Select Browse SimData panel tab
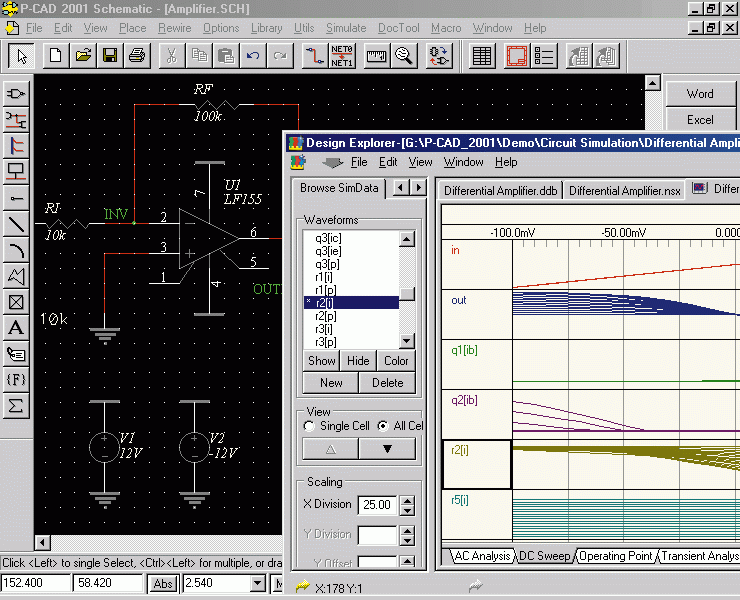The image size is (740, 600). (x=339, y=188)
